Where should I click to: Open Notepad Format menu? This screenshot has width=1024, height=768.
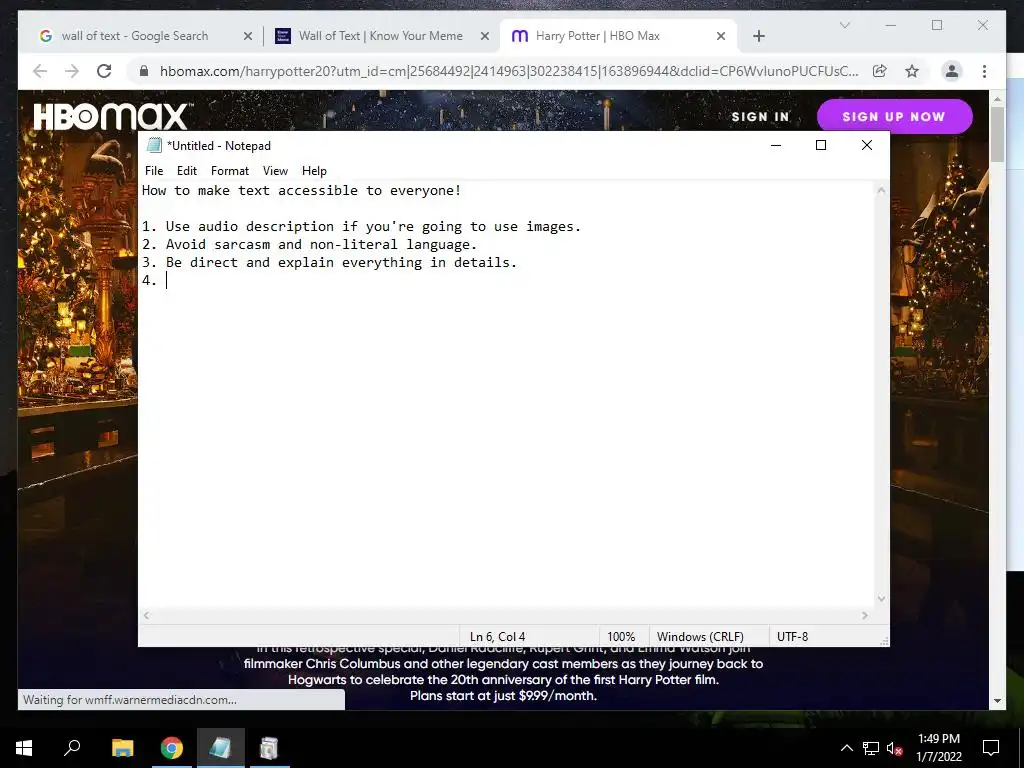pos(230,170)
